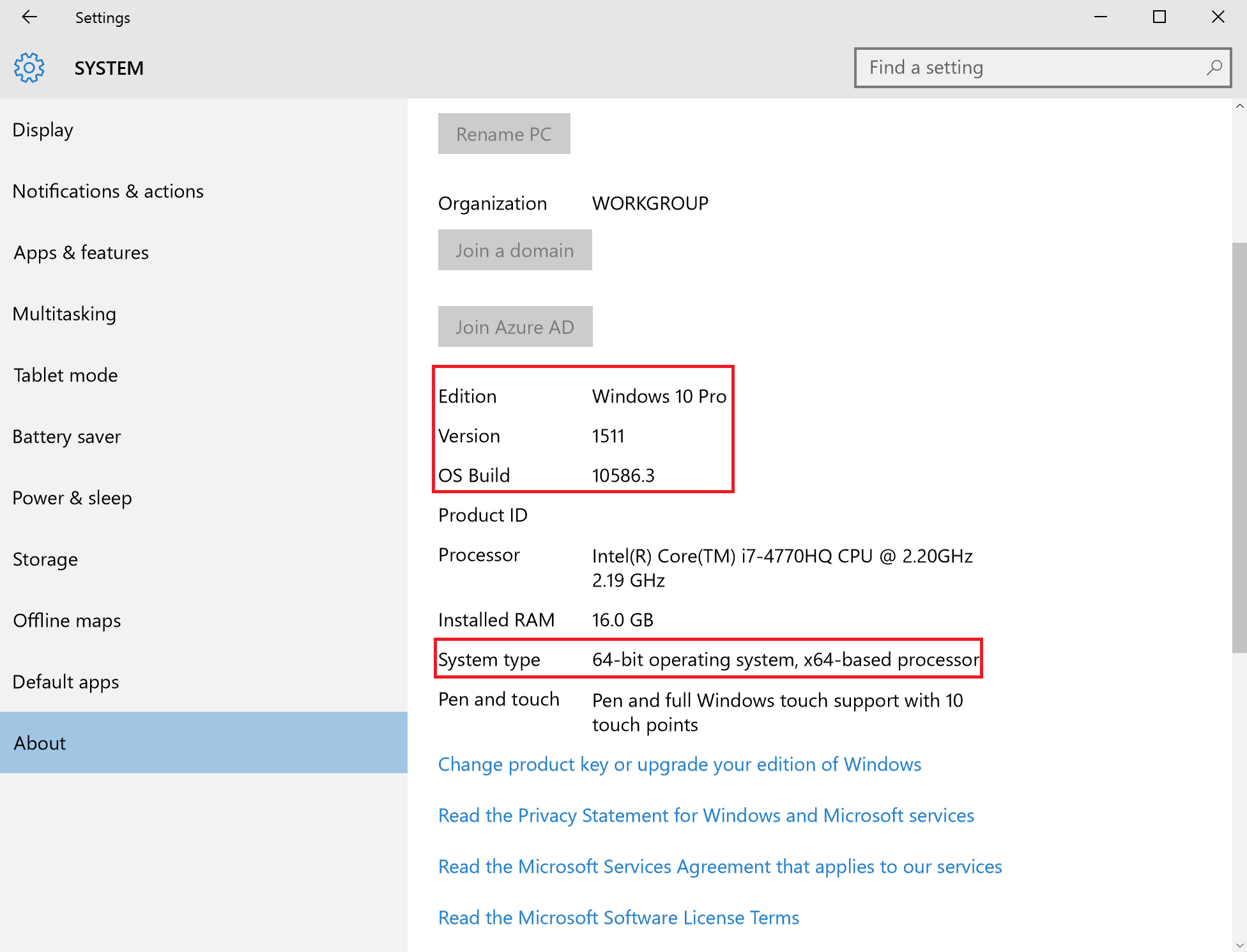Click the vertical scrollbar thumb
The height and width of the screenshot is (952, 1247).
[x=1239, y=447]
